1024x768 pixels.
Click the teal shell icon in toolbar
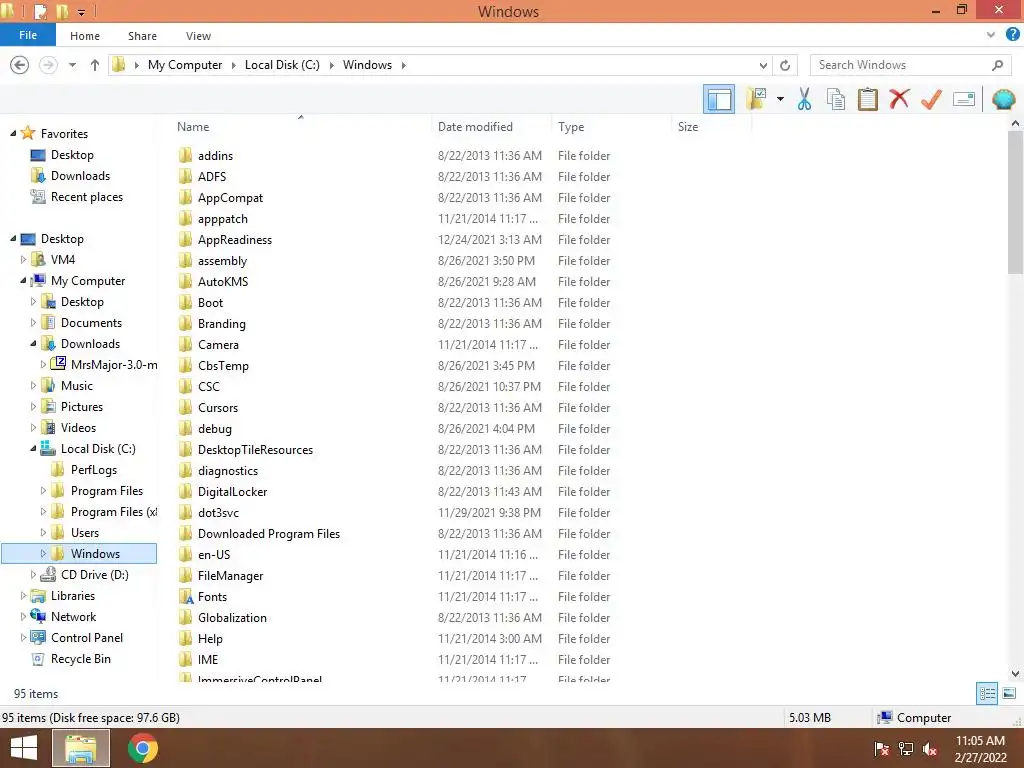click(1003, 99)
